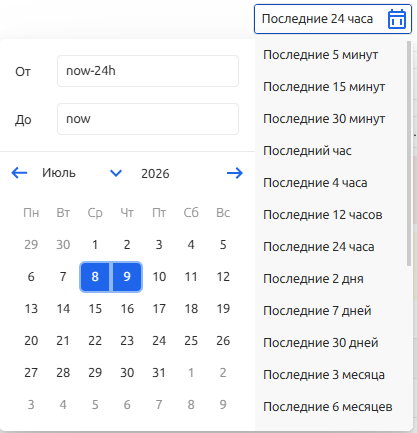Choose Последние 6 месяцев
This screenshot has width=417, height=433.
328,407
